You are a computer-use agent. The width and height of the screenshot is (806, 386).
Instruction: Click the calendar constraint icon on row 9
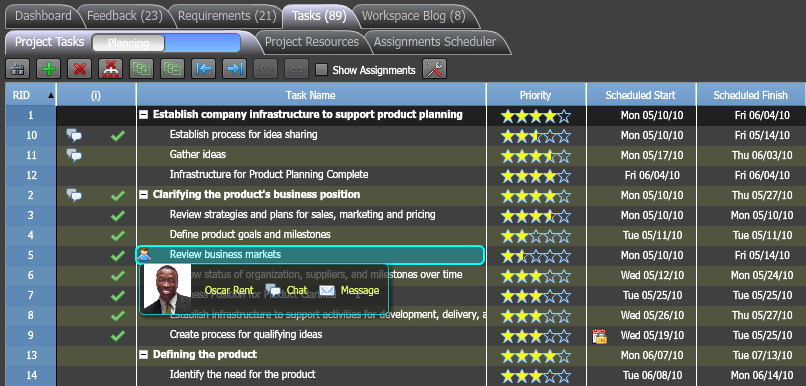point(599,336)
